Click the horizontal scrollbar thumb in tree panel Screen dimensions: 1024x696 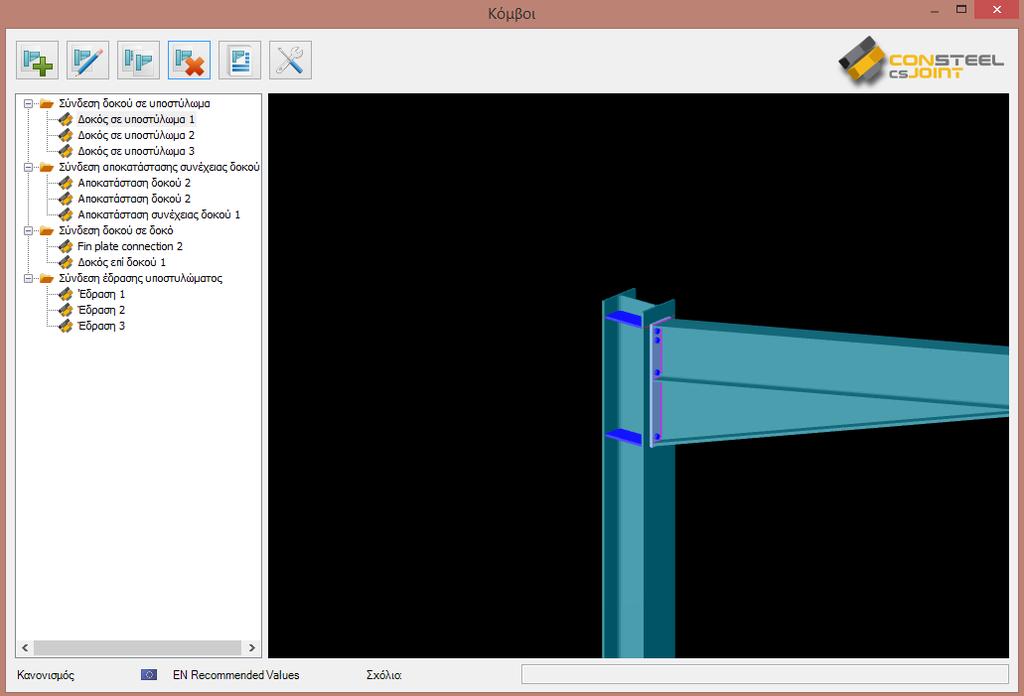click(x=137, y=648)
